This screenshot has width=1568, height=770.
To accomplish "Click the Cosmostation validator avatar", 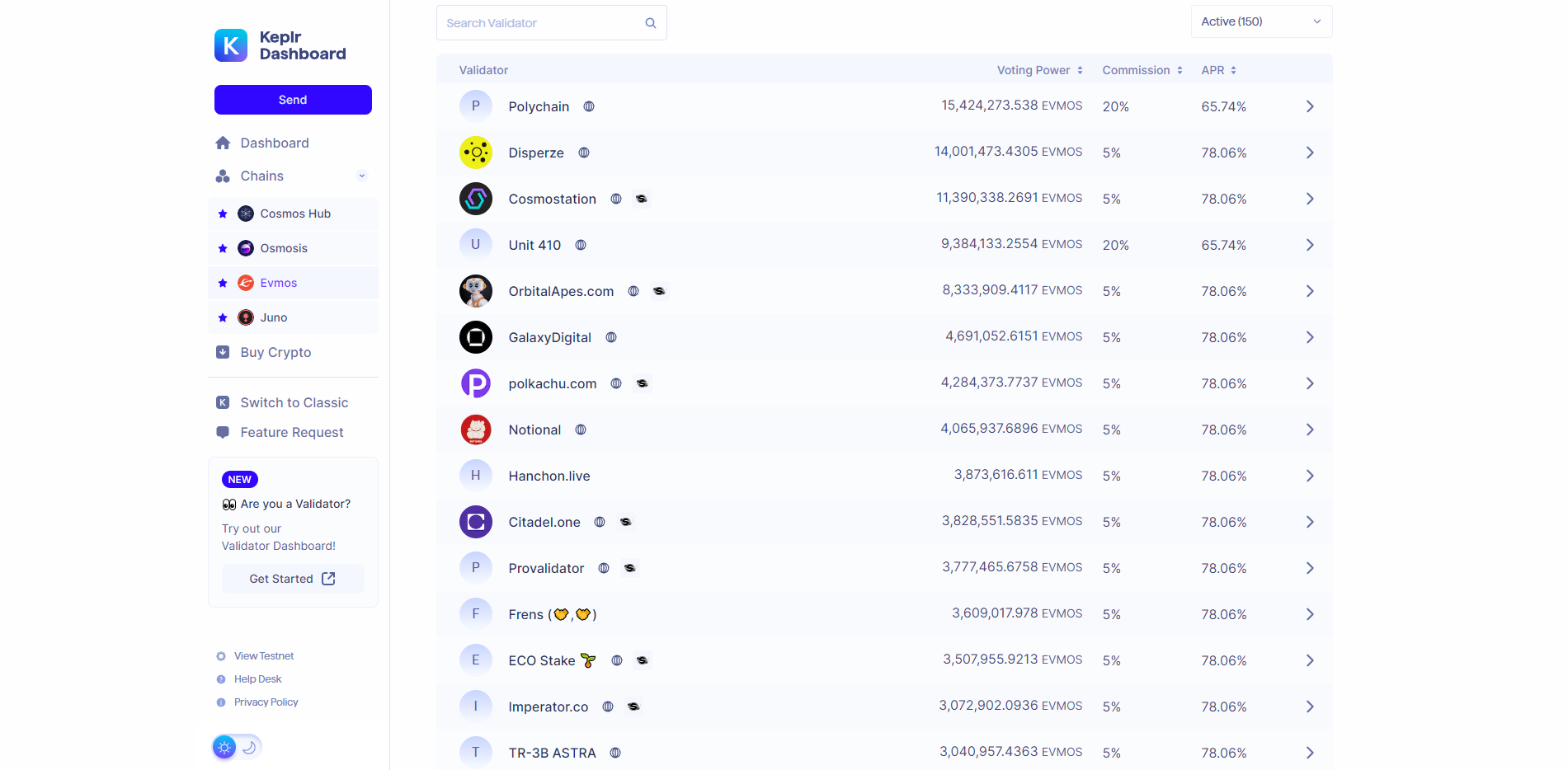I will 476,199.
